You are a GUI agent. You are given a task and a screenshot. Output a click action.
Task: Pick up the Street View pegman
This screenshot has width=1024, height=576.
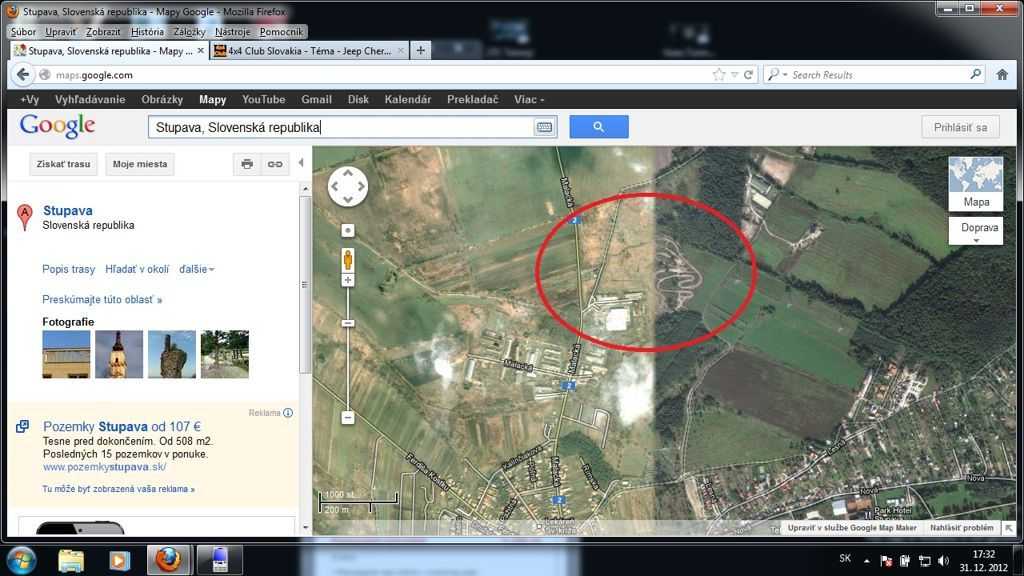coord(347,259)
